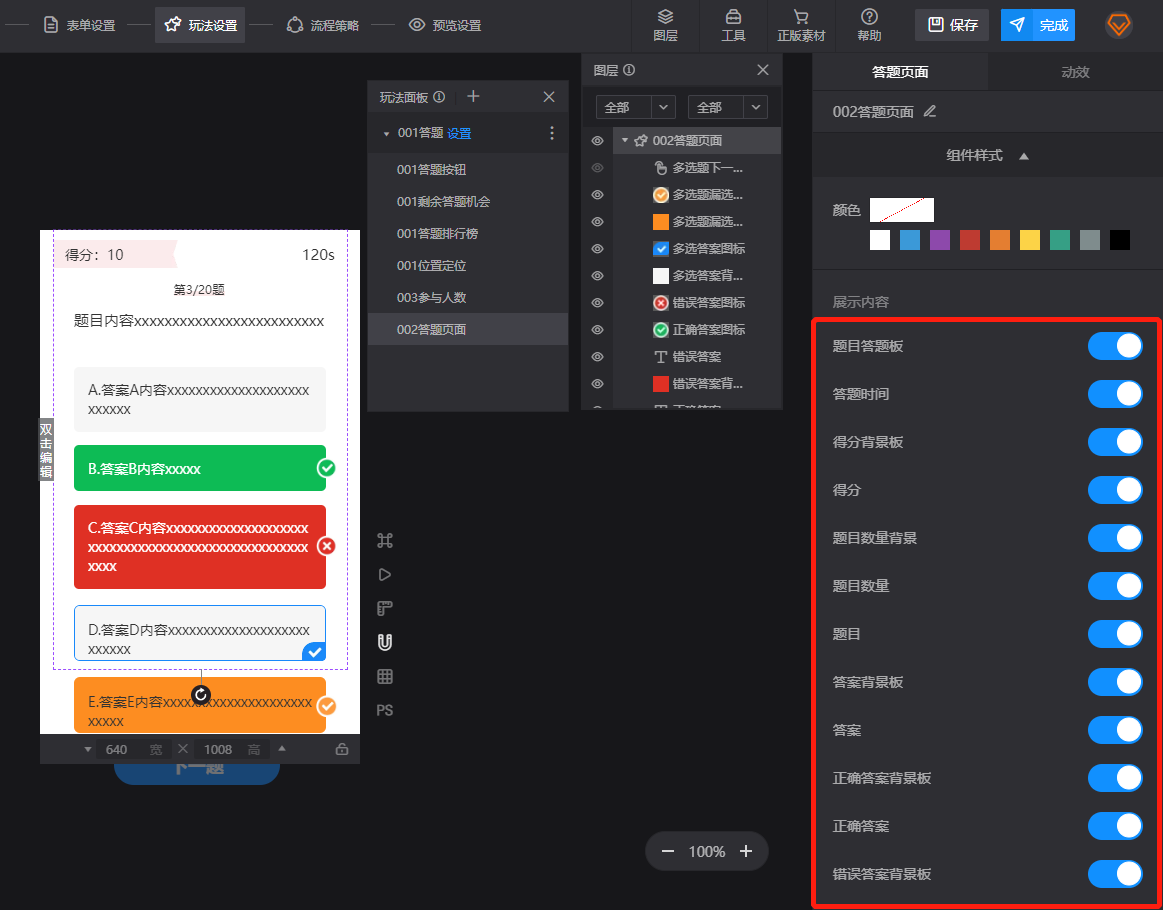
Task: Toggle the ruler icon beside canvas
Action: pyautogui.click(x=384, y=609)
